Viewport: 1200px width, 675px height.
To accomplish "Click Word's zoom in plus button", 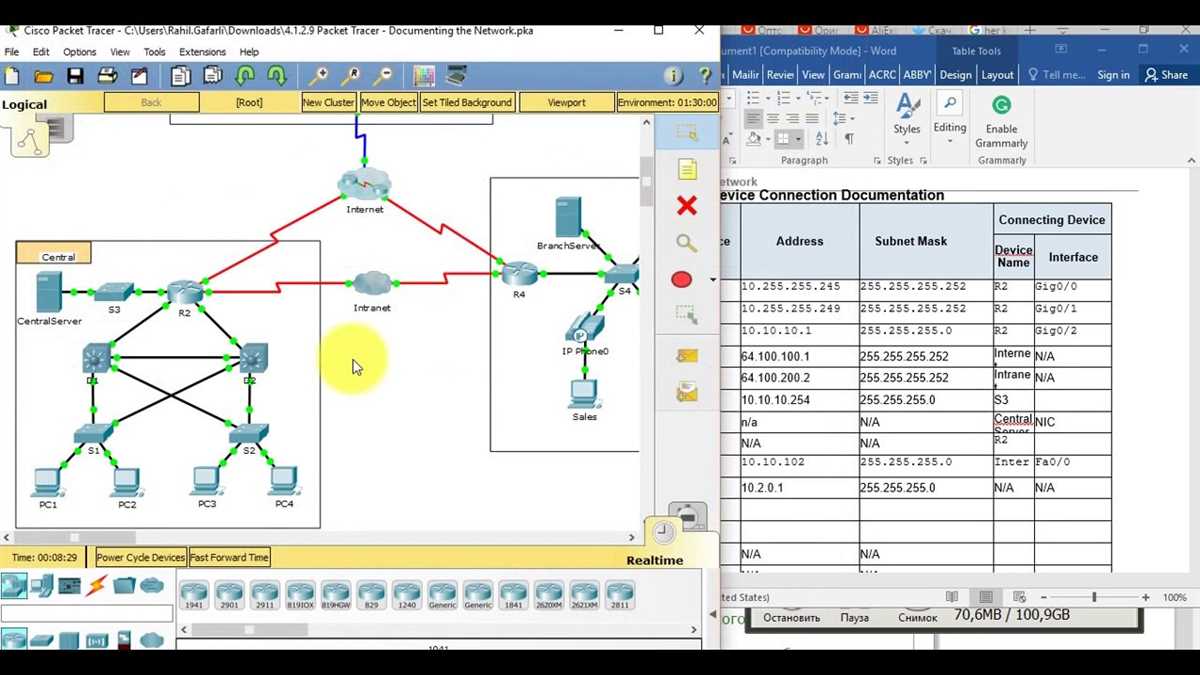I will (1146, 597).
